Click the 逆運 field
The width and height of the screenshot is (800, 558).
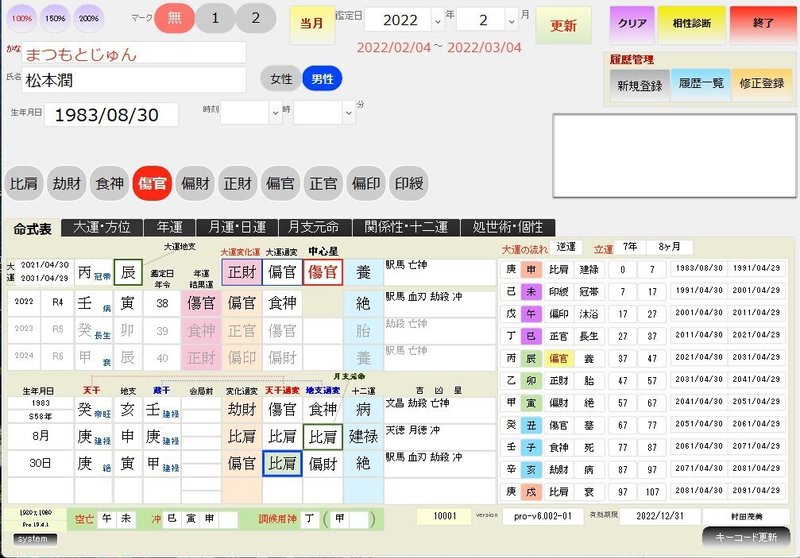(566, 247)
